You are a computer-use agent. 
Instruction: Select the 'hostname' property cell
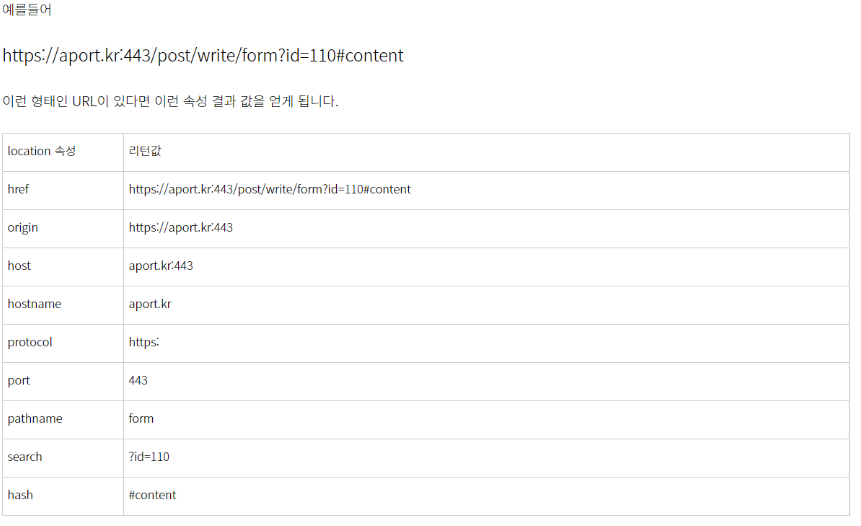[63, 305]
